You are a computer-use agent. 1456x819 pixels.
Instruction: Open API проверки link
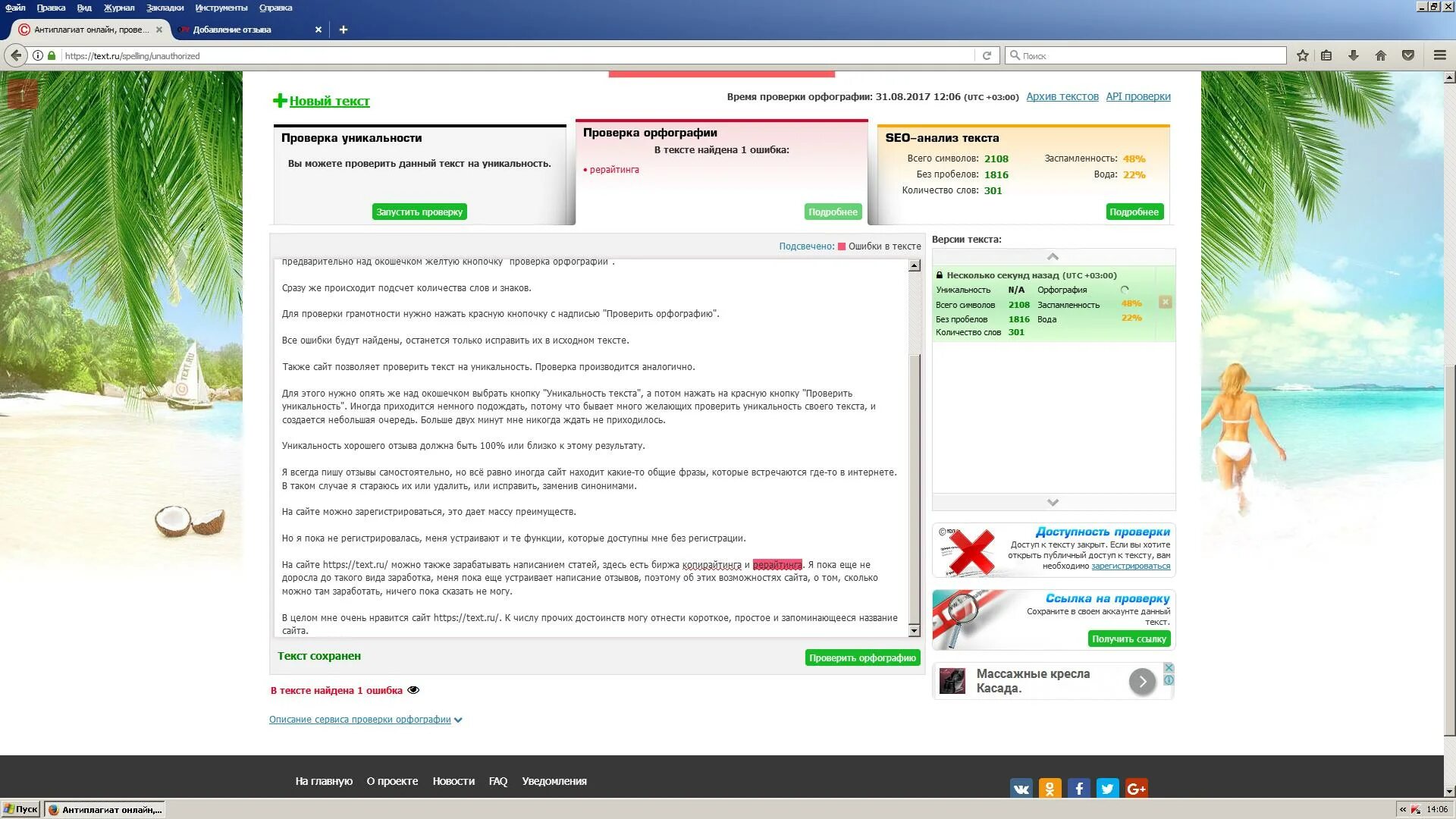(x=1137, y=96)
